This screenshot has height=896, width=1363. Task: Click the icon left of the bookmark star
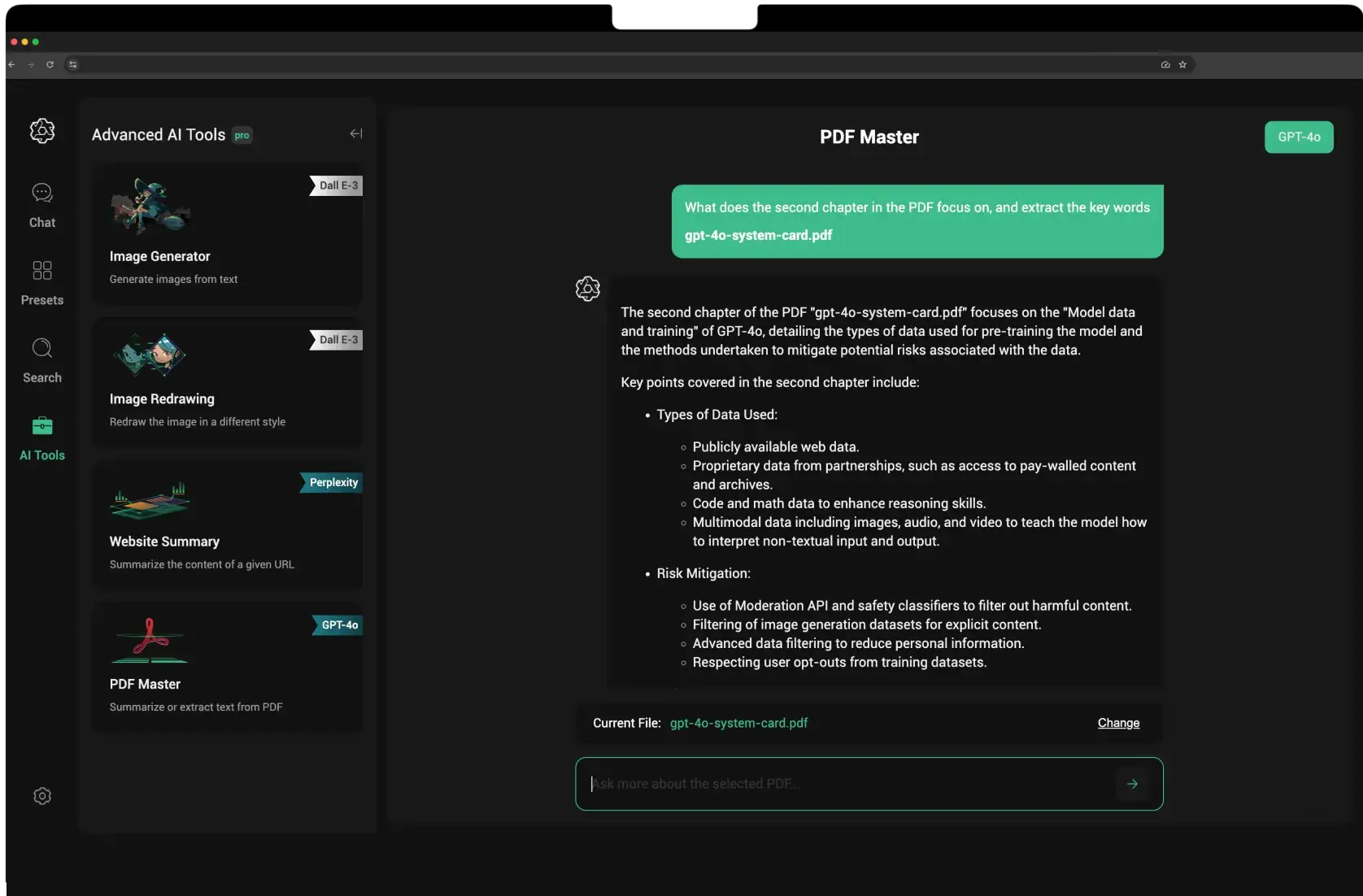[x=1165, y=64]
